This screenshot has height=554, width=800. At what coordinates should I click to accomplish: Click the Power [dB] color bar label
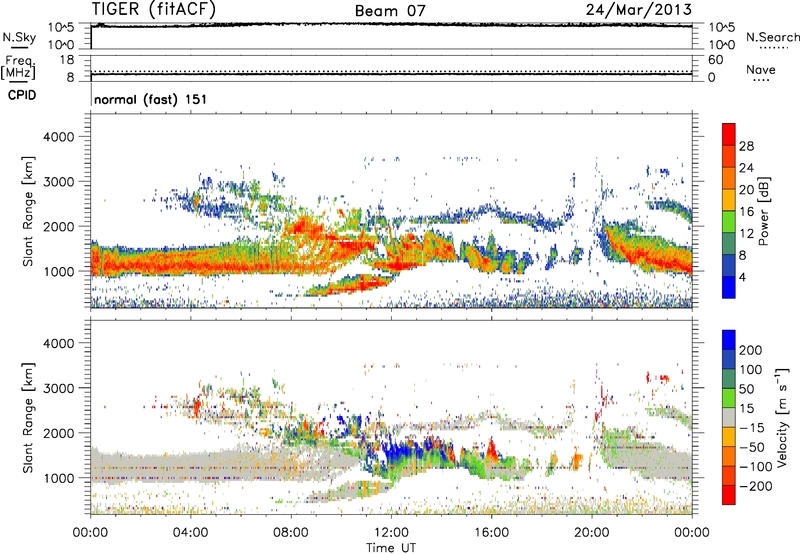(763, 211)
